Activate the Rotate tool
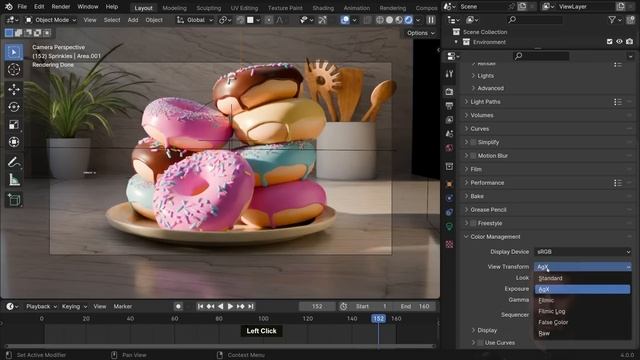The width and height of the screenshot is (640, 360). pos(14,107)
